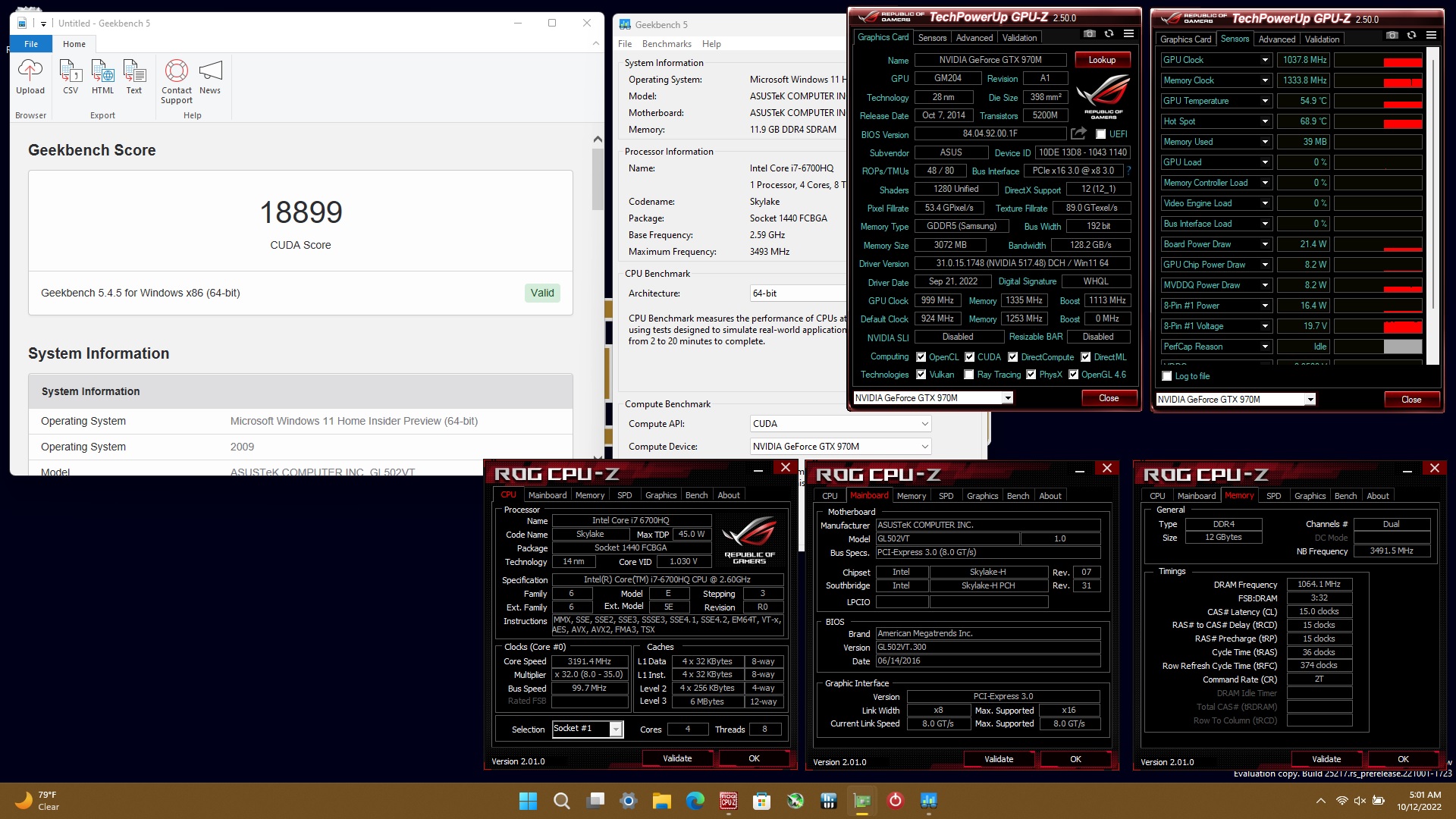This screenshot has height=819, width=1456.
Task: Switch to SPD tab in CPU-Z Memory window
Action: click(1274, 496)
